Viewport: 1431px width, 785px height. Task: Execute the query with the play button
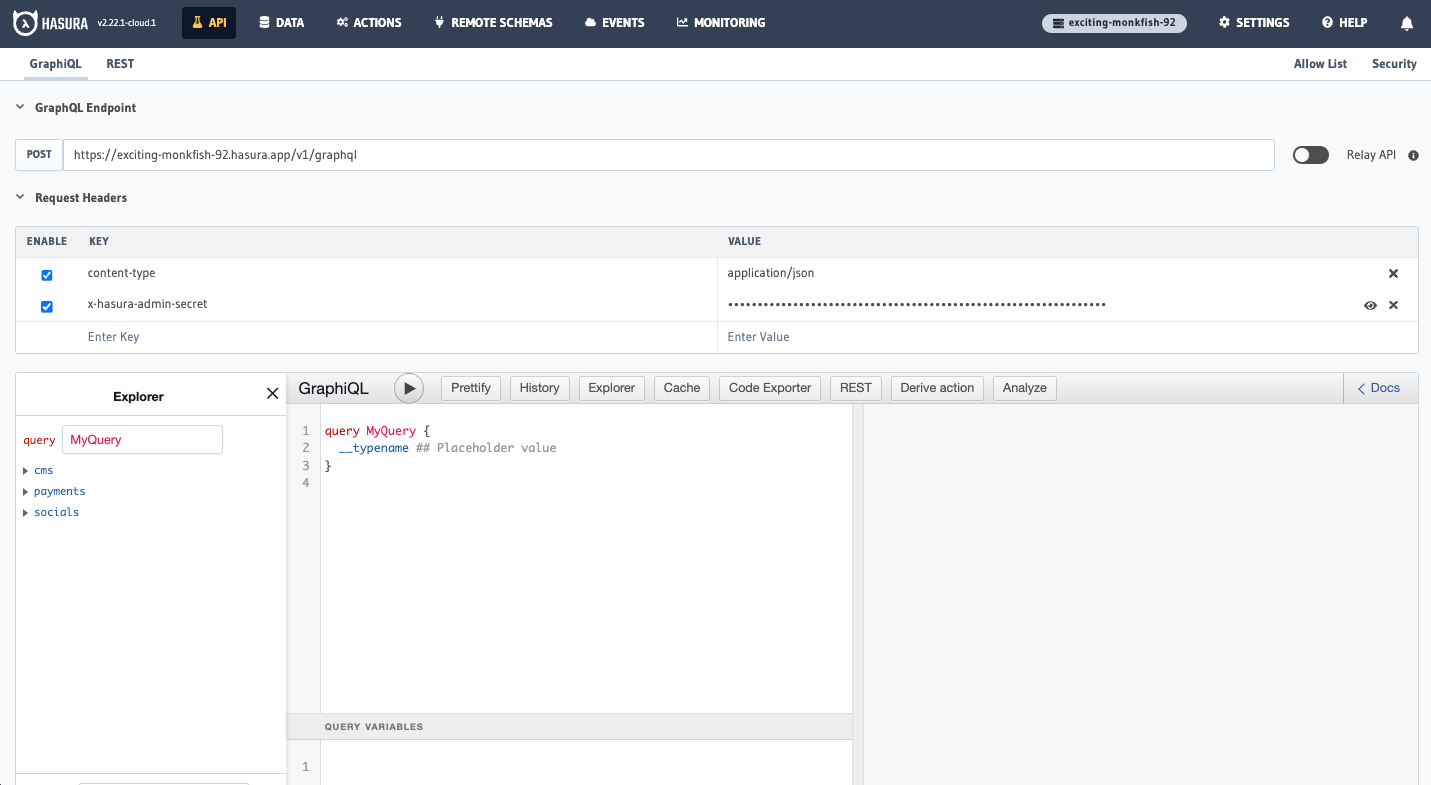pos(409,388)
